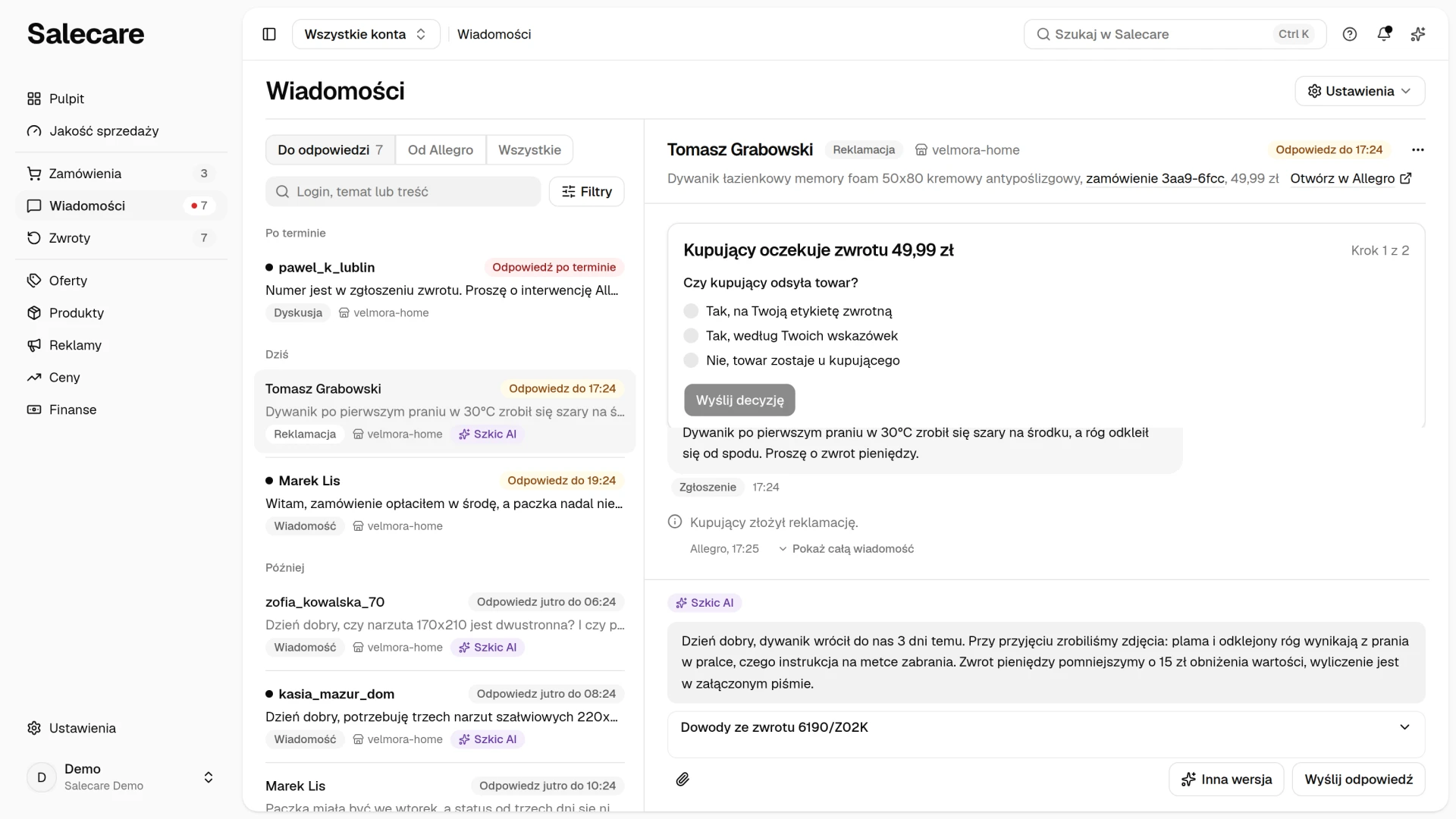Expand 'Dowody ze zwrotu 6190/Z02K'
Image resolution: width=1456 pixels, height=819 pixels.
click(1046, 727)
